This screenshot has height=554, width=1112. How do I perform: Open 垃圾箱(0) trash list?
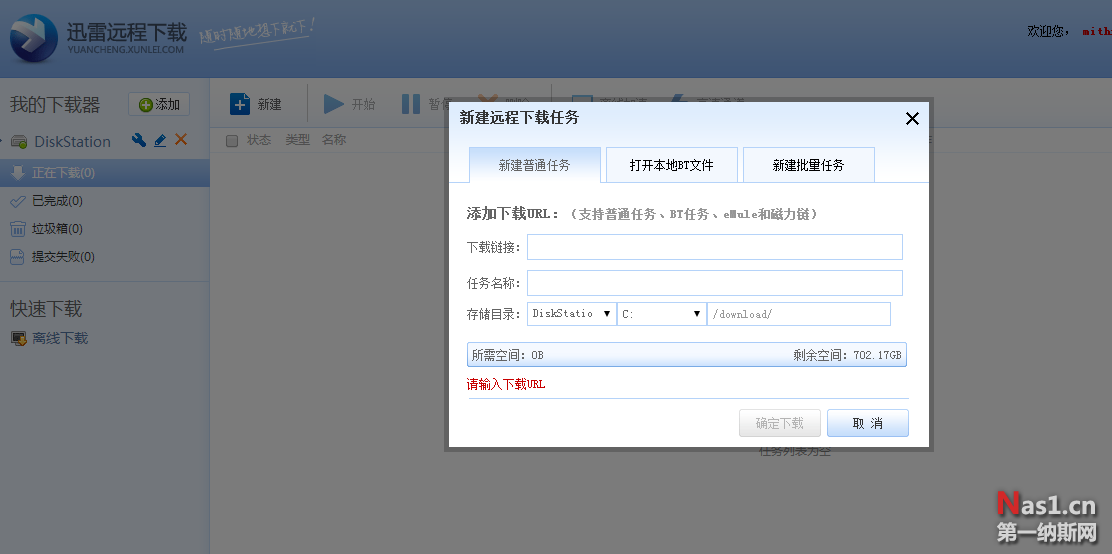point(57,228)
